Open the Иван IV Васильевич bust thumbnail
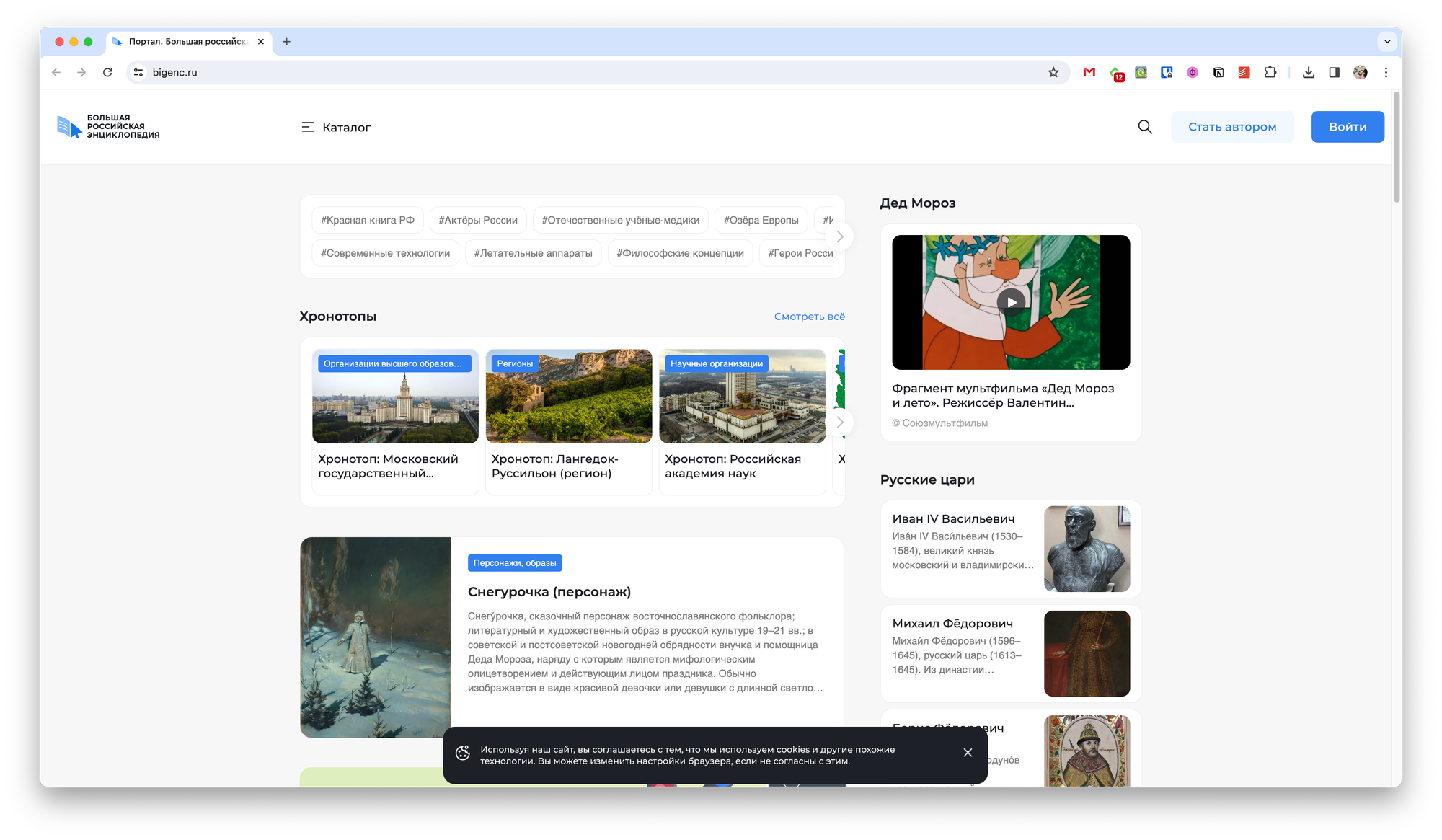The image size is (1442, 840). pos(1087,549)
